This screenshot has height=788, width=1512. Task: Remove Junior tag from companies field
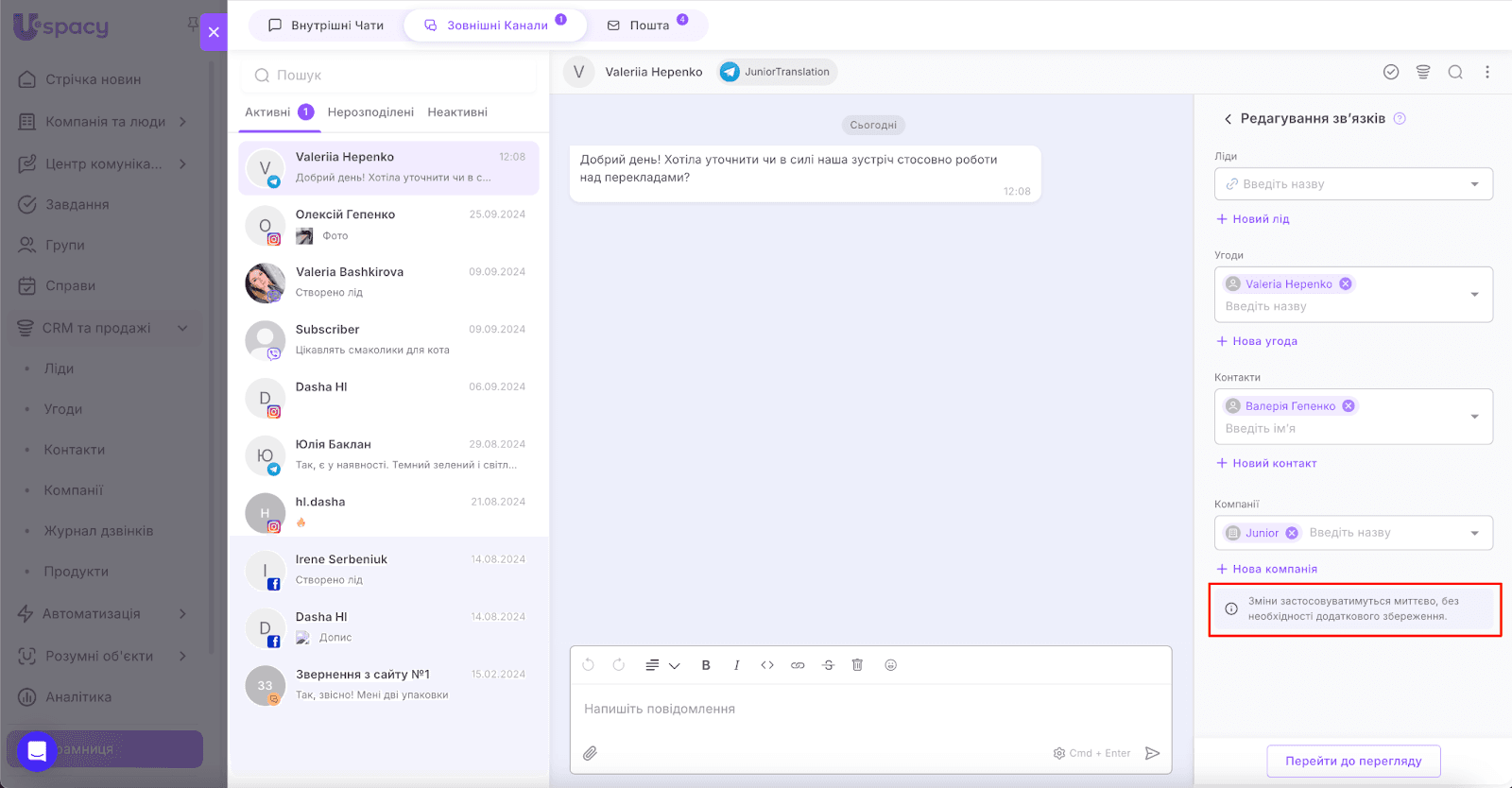pos(1292,533)
